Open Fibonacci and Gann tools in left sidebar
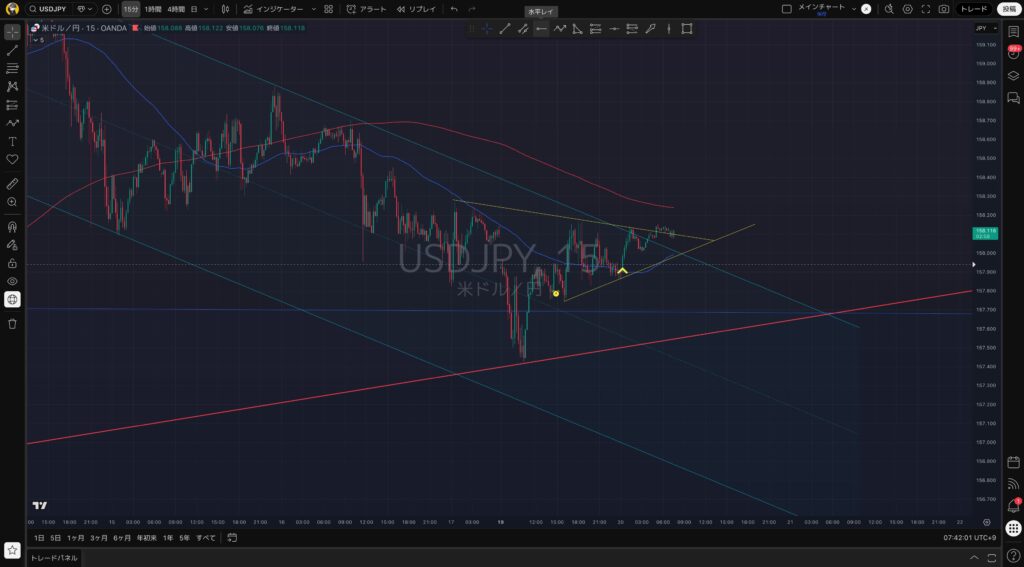Viewport: 1024px width, 567px height. [x=12, y=69]
